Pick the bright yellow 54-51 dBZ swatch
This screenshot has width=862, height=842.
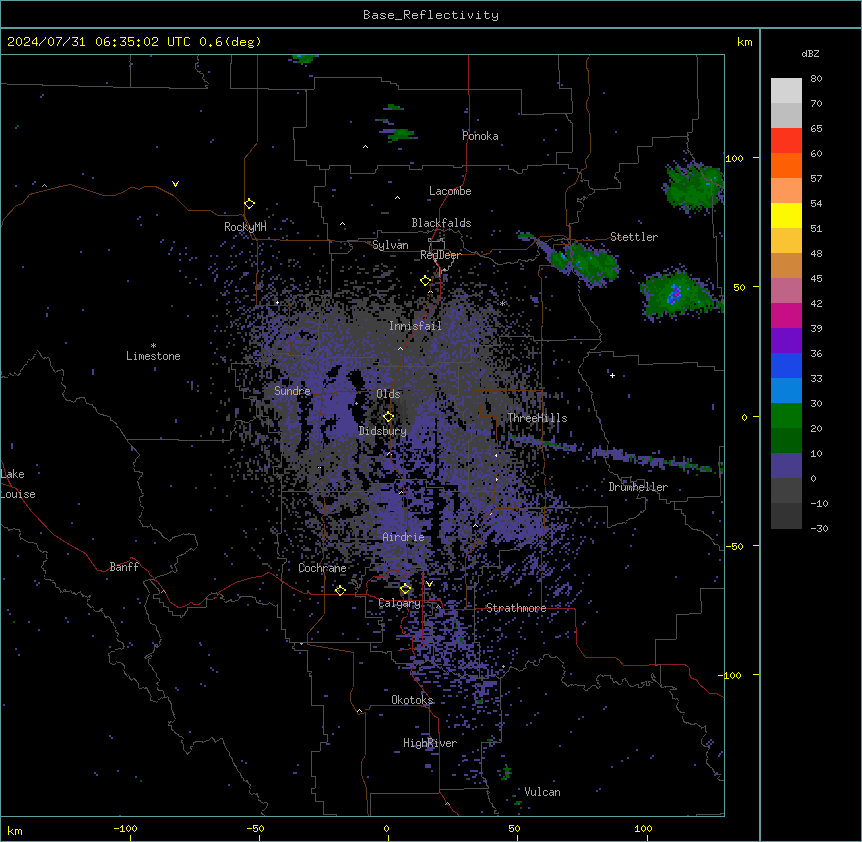coord(786,215)
